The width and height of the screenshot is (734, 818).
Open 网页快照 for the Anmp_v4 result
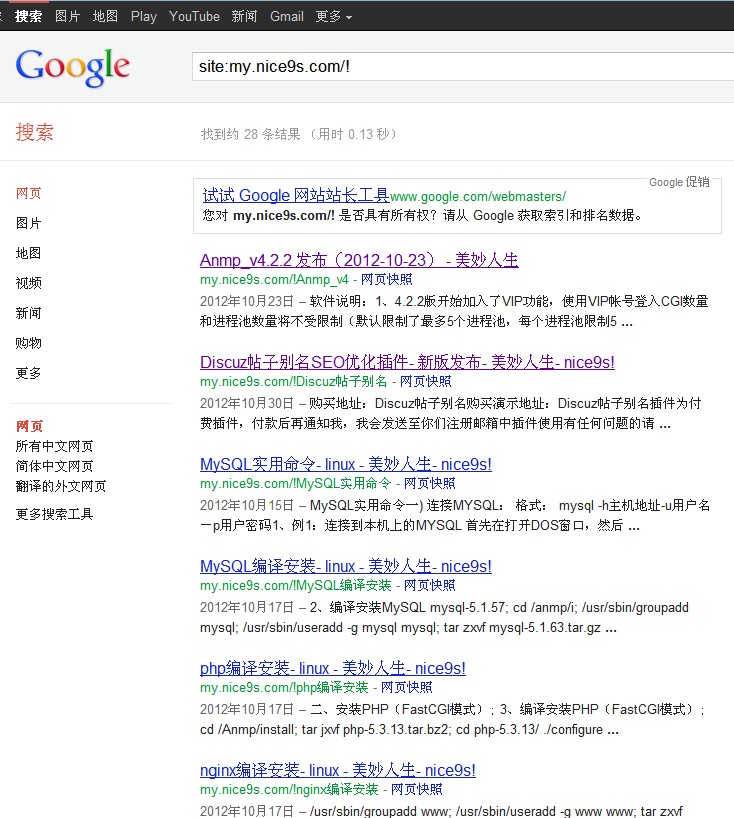tap(387, 280)
